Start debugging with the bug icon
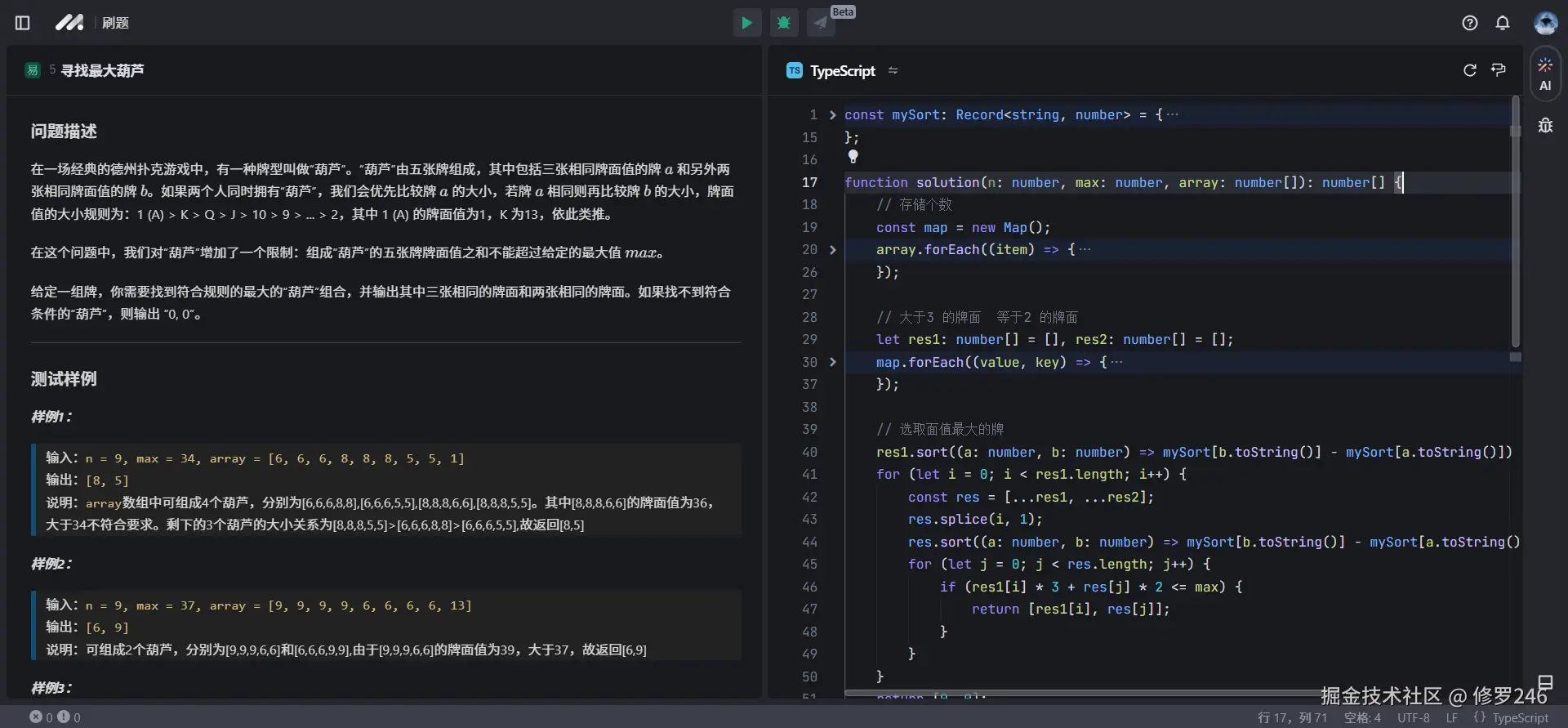 784,23
